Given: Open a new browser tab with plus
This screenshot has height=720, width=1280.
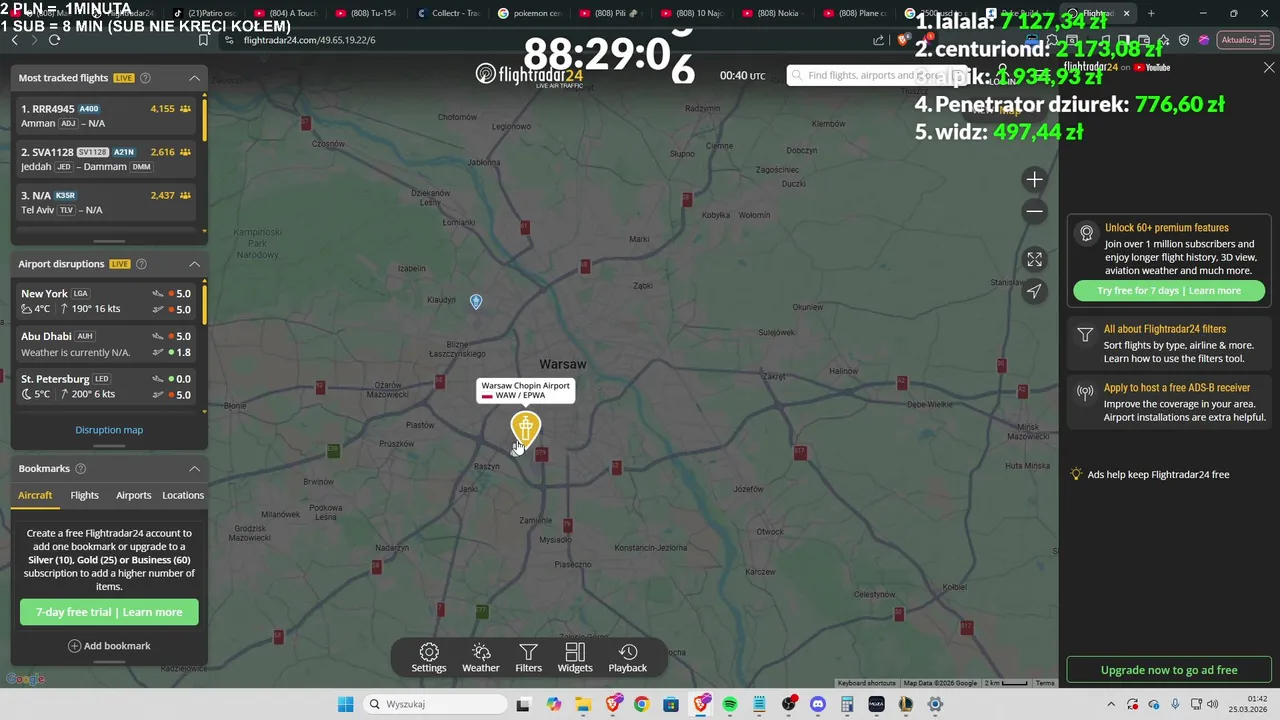Looking at the screenshot, I should point(1151,13).
